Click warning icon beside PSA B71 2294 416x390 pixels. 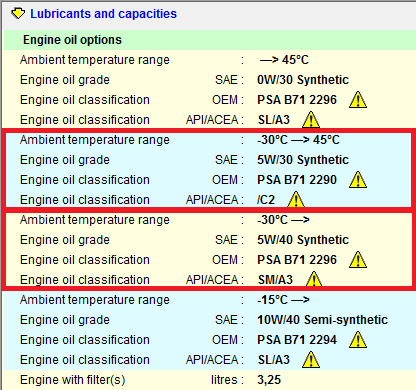pos(358,340)
